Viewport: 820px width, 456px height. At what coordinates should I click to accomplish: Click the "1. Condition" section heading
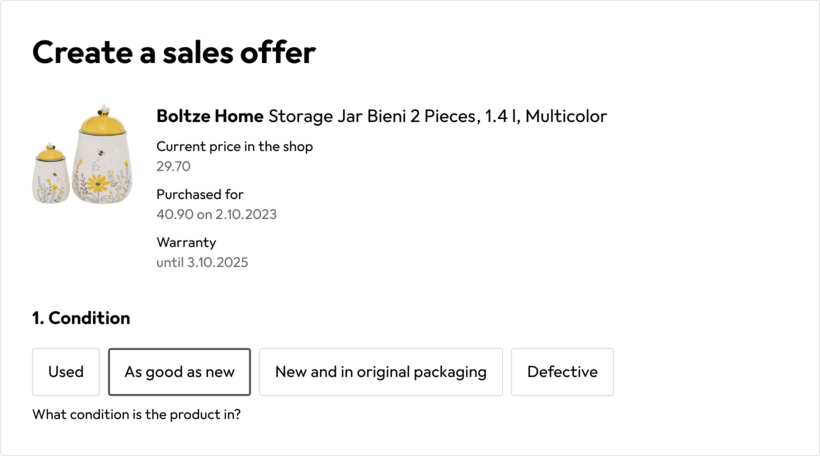(81, 318)
